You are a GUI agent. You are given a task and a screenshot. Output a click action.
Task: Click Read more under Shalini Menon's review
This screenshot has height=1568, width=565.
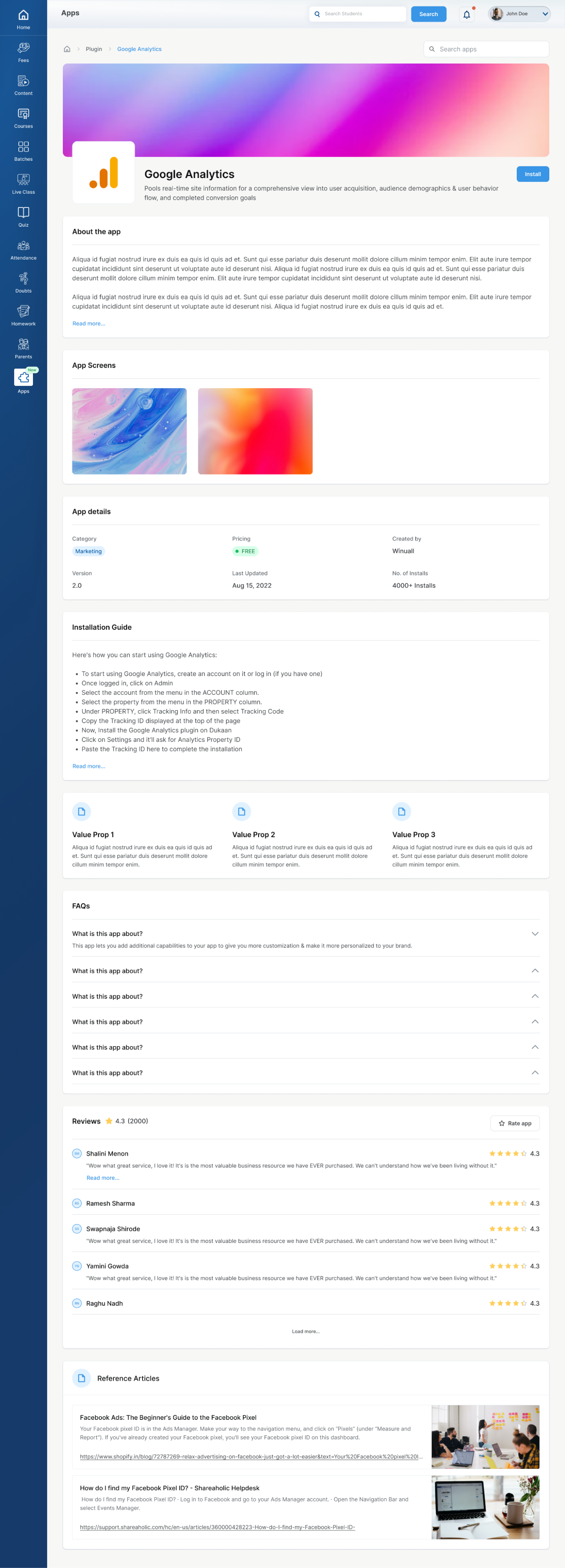point(103,1178)
